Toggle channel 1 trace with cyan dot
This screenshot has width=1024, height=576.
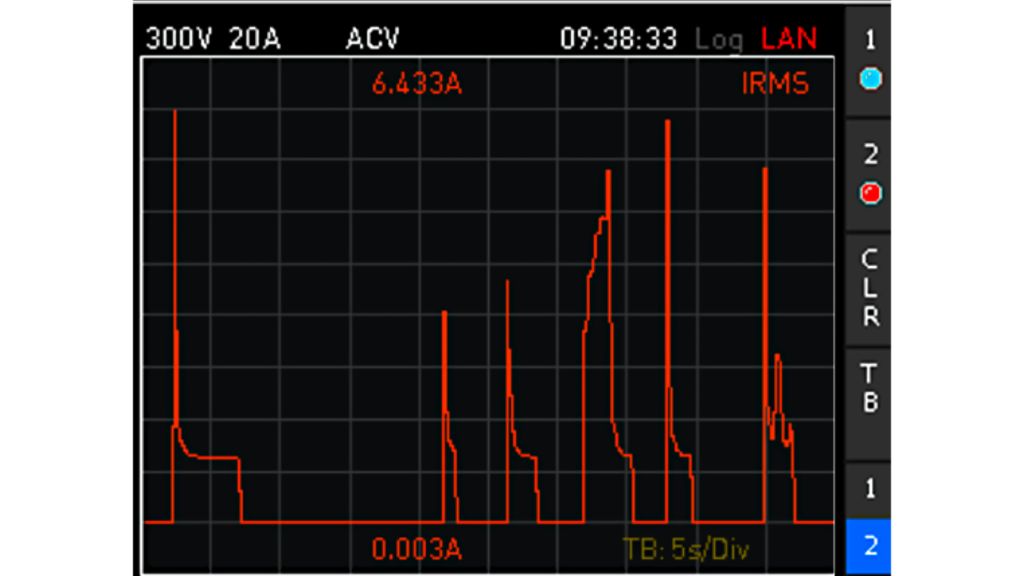tap(870, 62)
